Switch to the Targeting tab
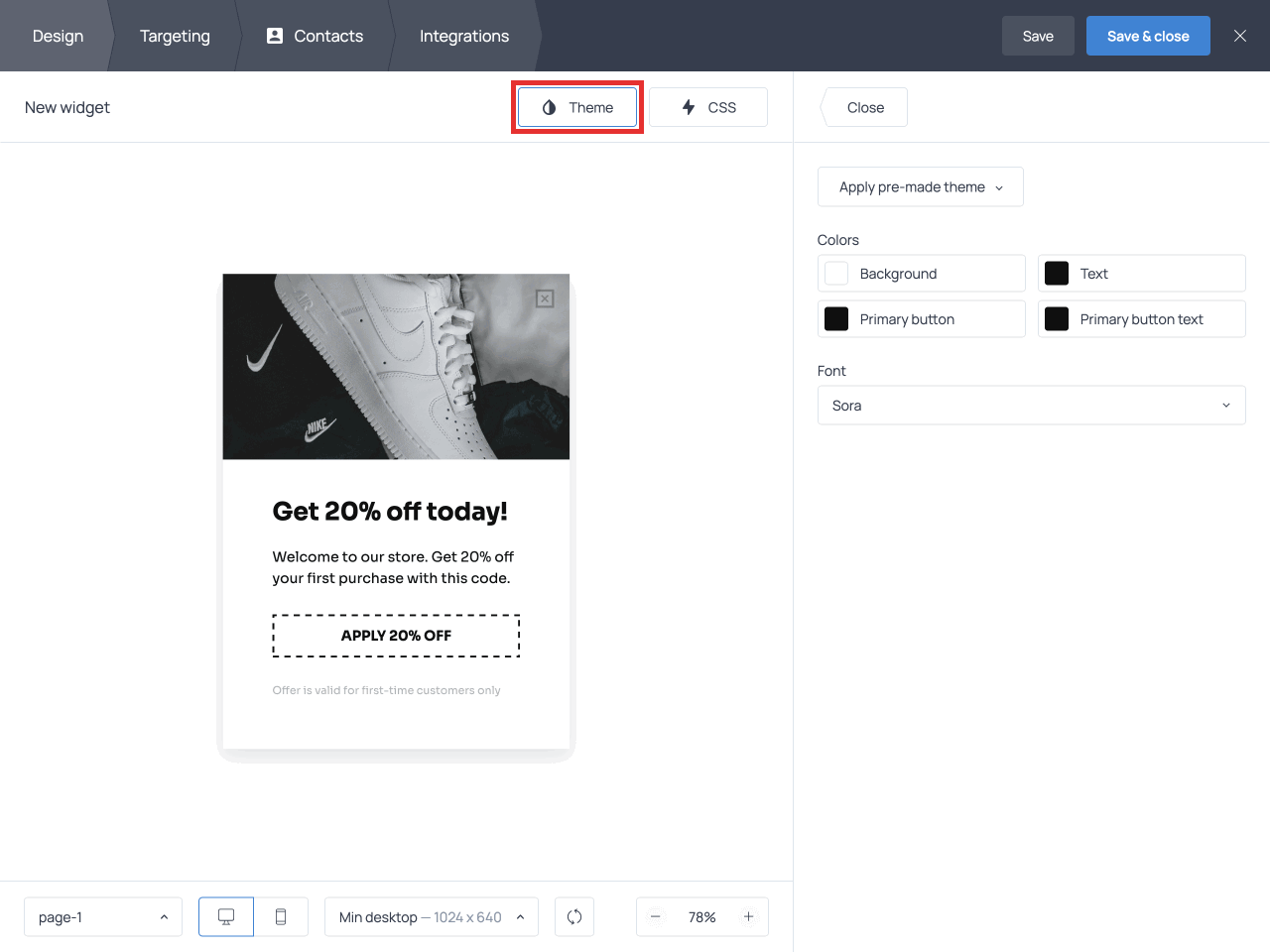 coord(175,36)
